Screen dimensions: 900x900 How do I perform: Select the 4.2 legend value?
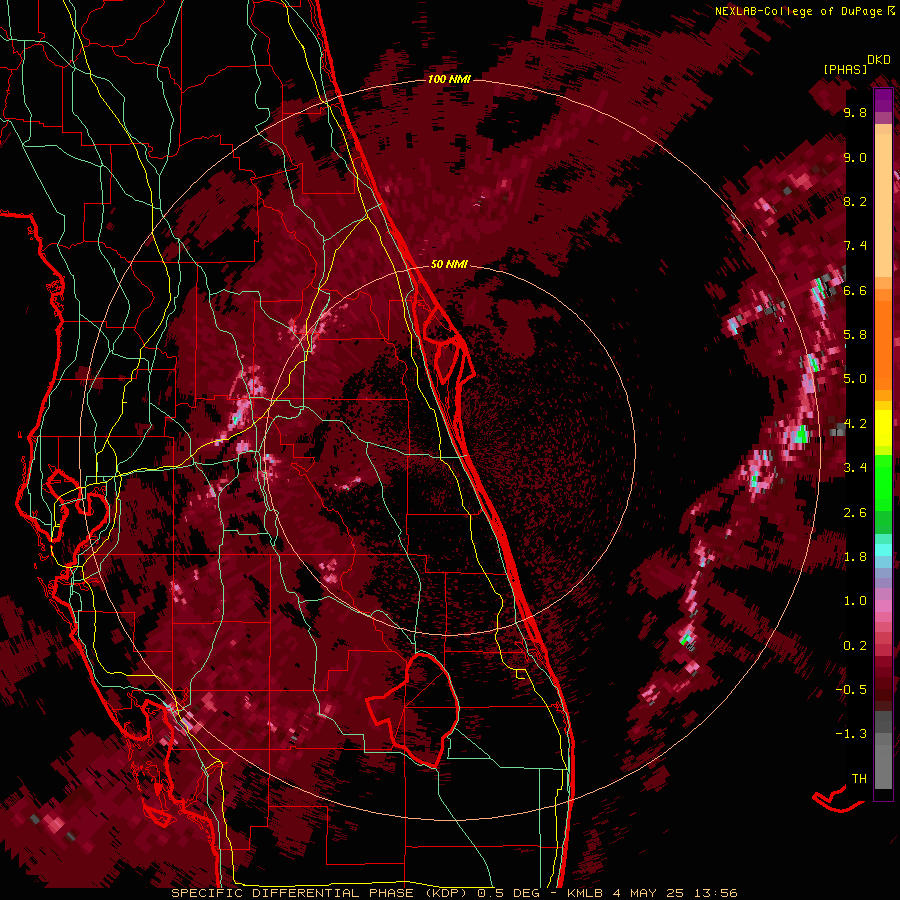[x=855, y=424]
